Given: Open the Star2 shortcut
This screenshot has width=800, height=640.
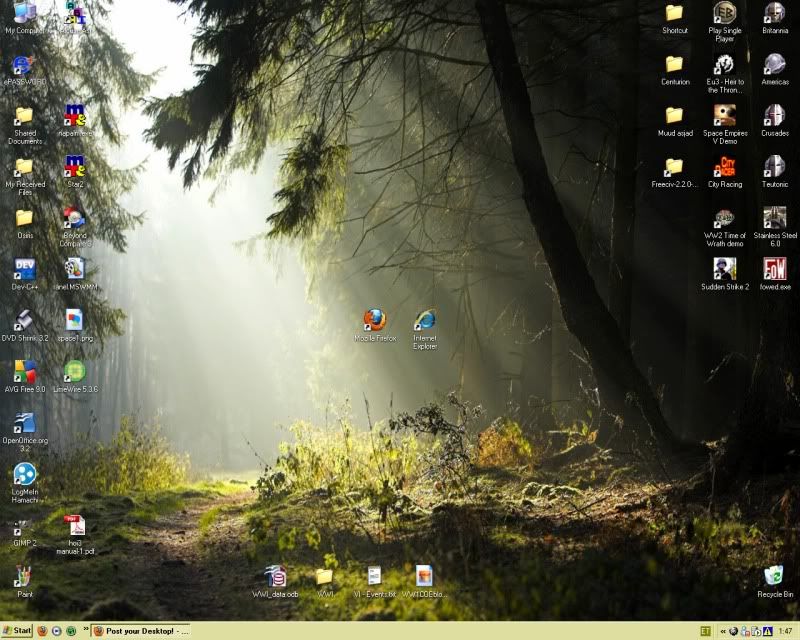Looking at the screenshot, I should 75,172.
